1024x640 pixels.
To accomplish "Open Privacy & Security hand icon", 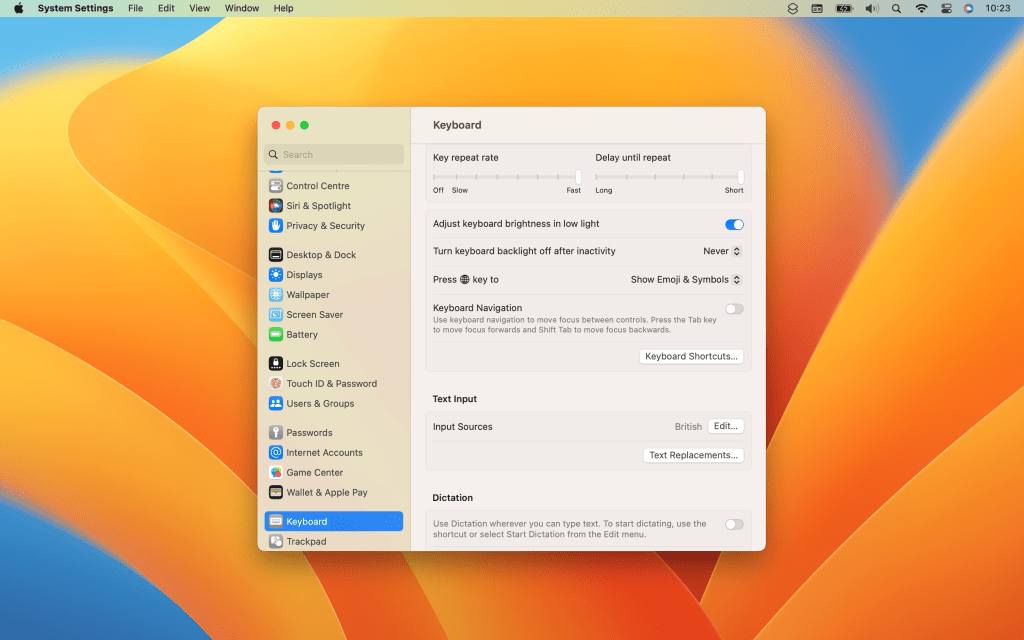I will click(x=276, y=225).
